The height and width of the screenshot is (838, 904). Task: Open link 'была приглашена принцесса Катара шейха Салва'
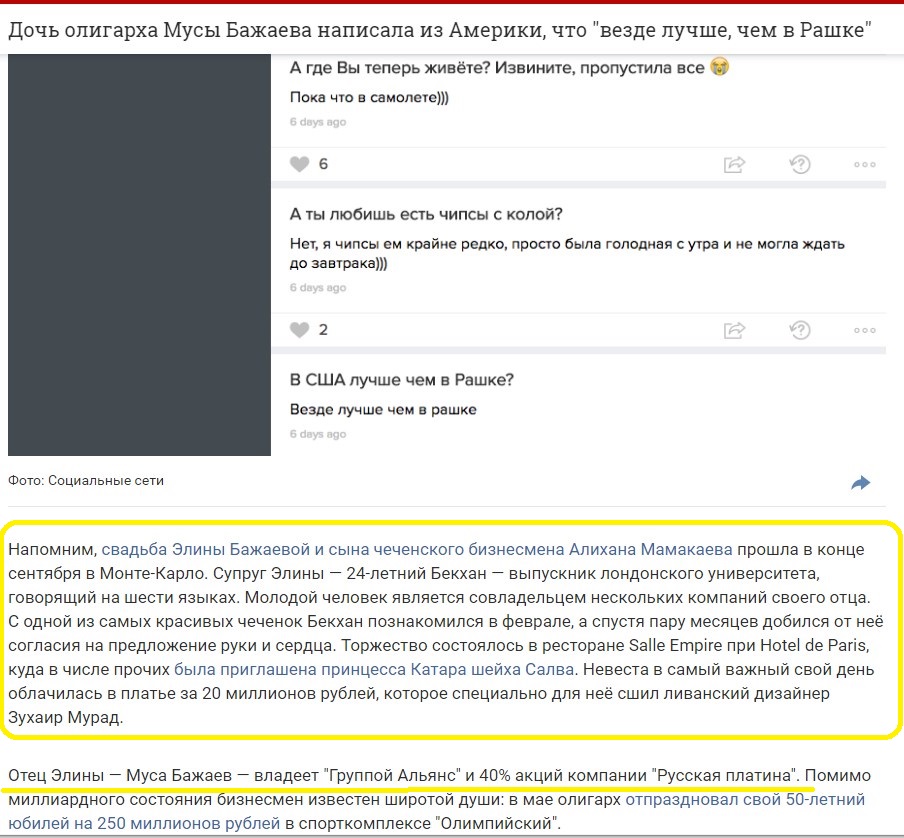[x=374, y=669]
